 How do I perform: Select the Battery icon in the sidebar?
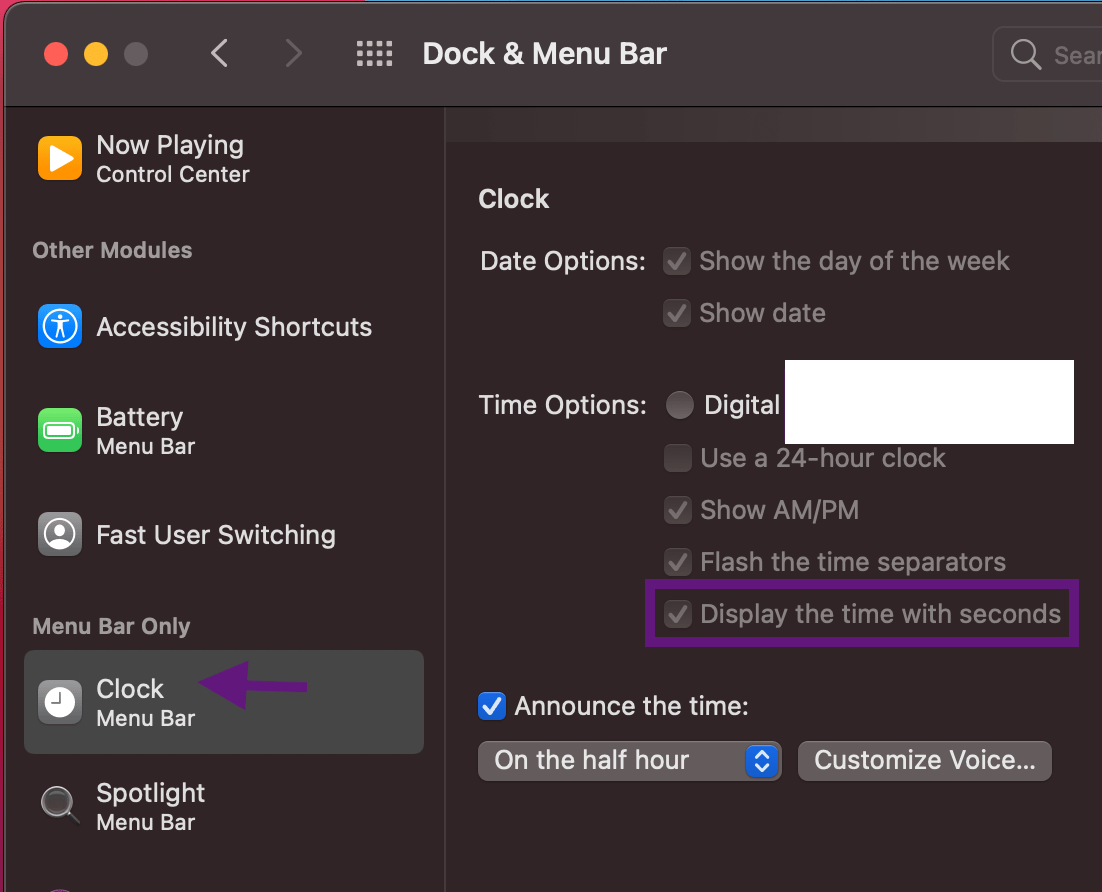[59, 430]
